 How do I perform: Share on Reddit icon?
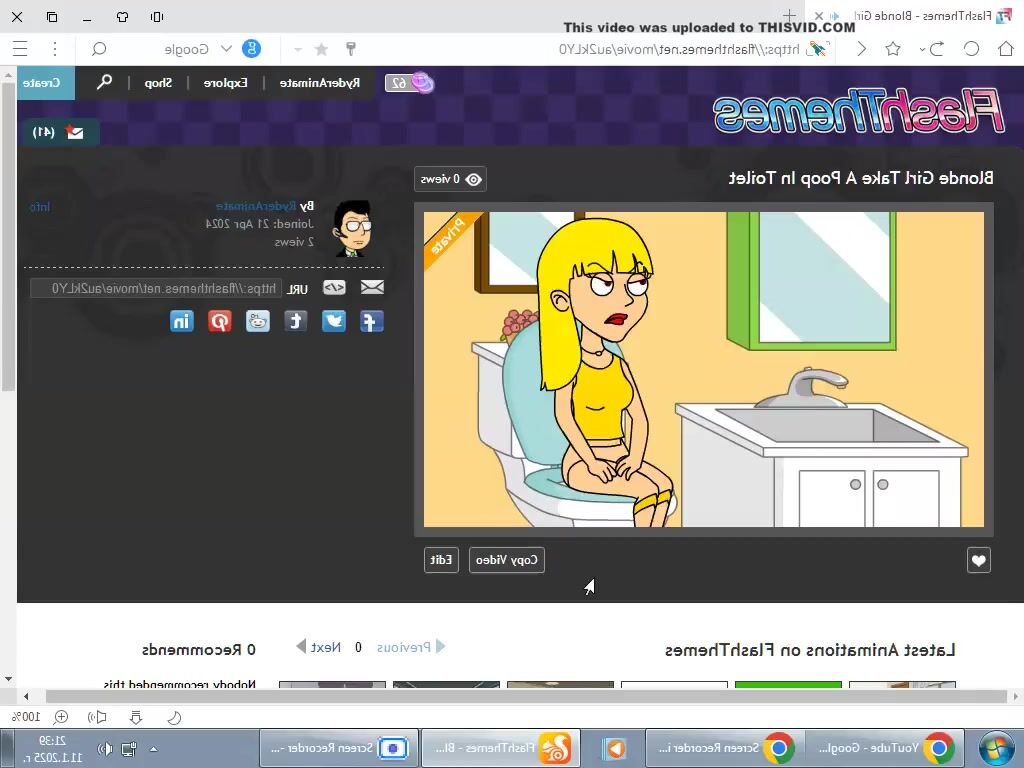(x=258, y=321)
